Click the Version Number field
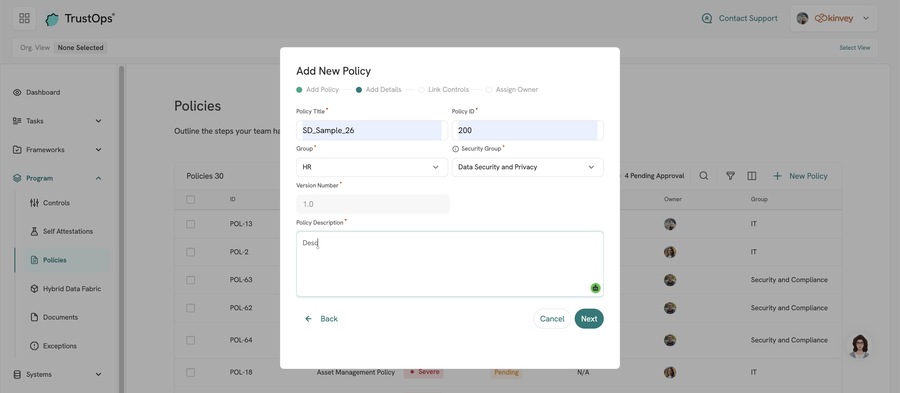900x393 pixels. (x=373, y=204)
